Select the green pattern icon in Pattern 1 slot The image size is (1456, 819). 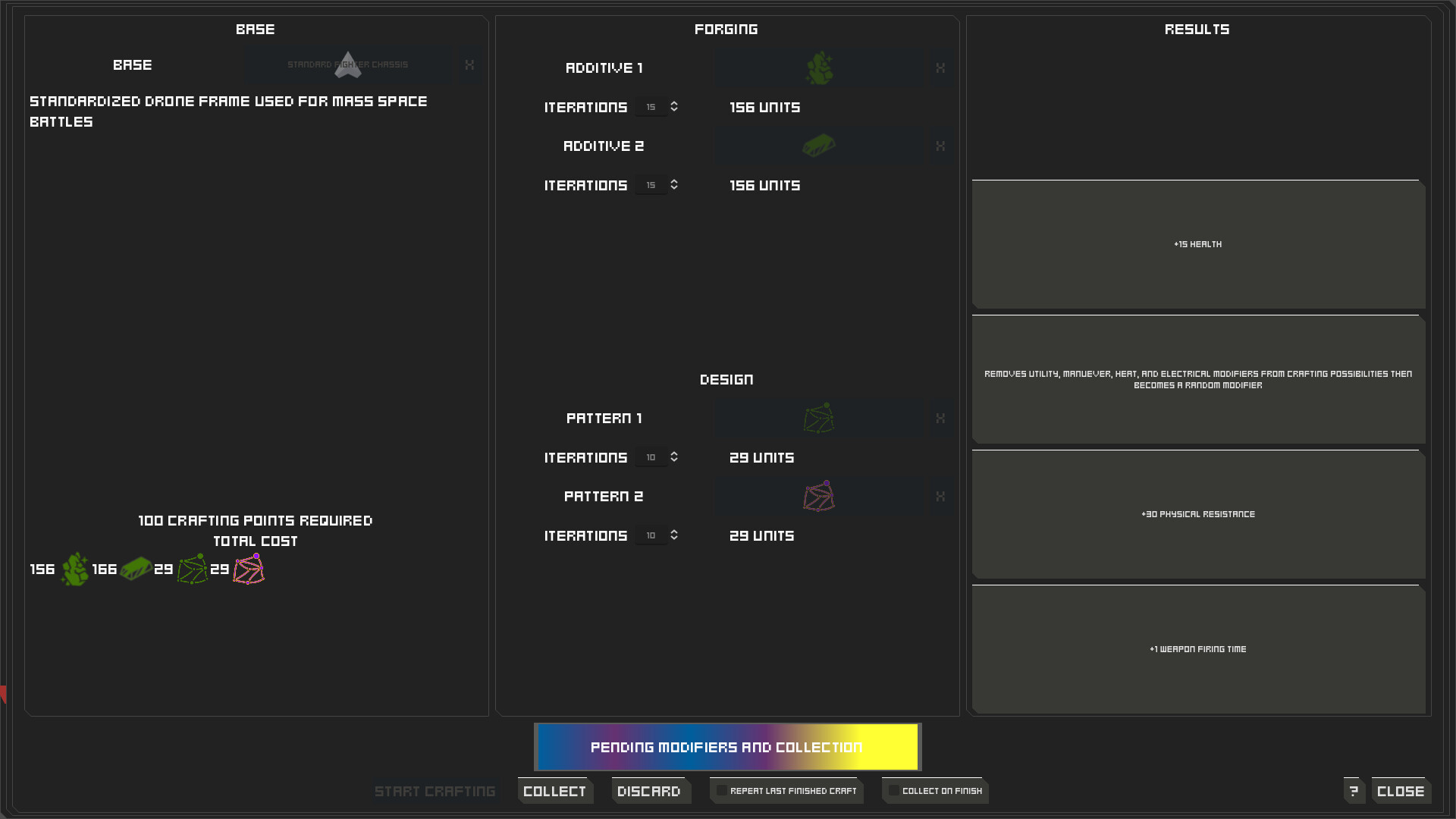819,418
